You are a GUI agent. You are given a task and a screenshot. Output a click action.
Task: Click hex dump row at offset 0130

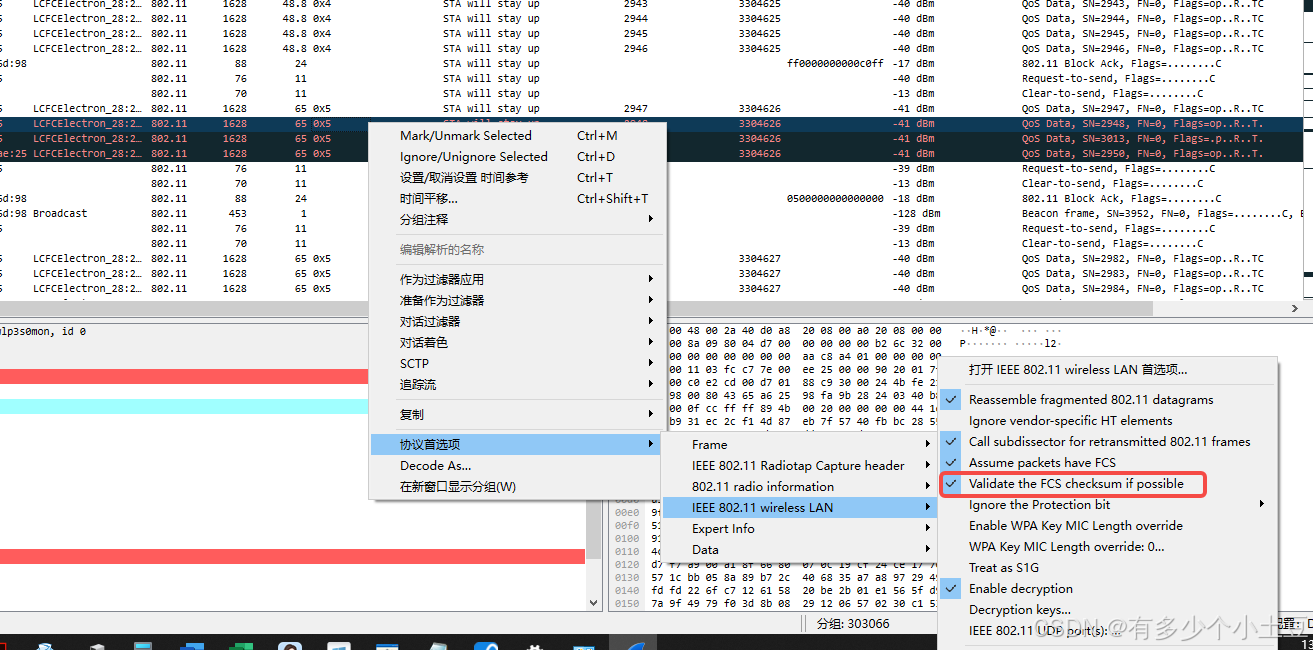[775, 578]
